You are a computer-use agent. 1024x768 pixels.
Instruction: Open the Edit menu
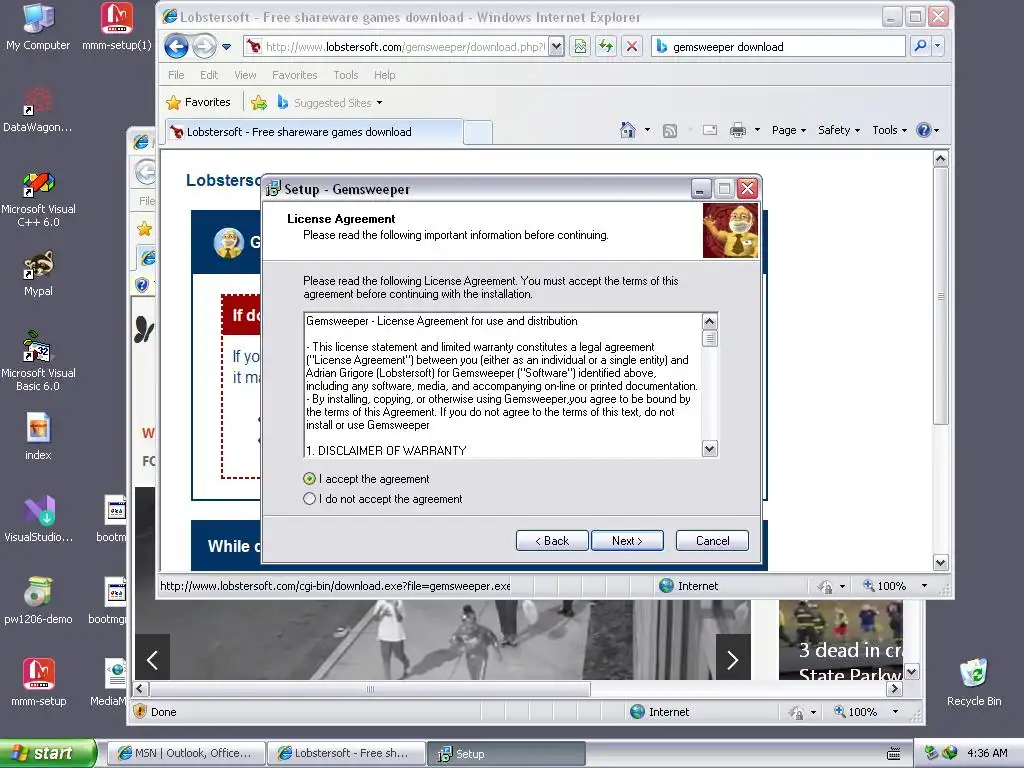pos(209,75)
